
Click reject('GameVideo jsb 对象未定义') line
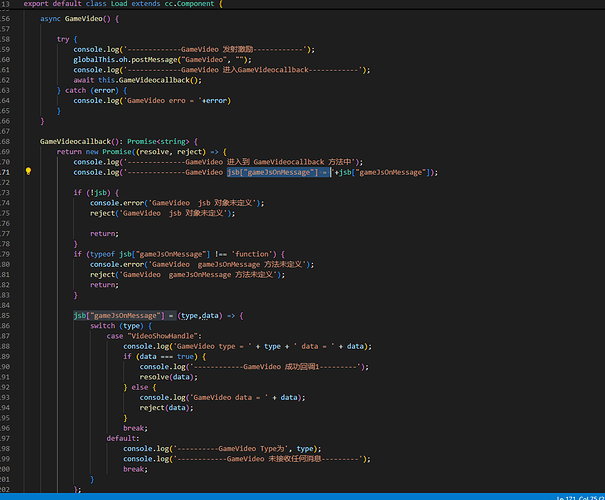coord(162,213)
